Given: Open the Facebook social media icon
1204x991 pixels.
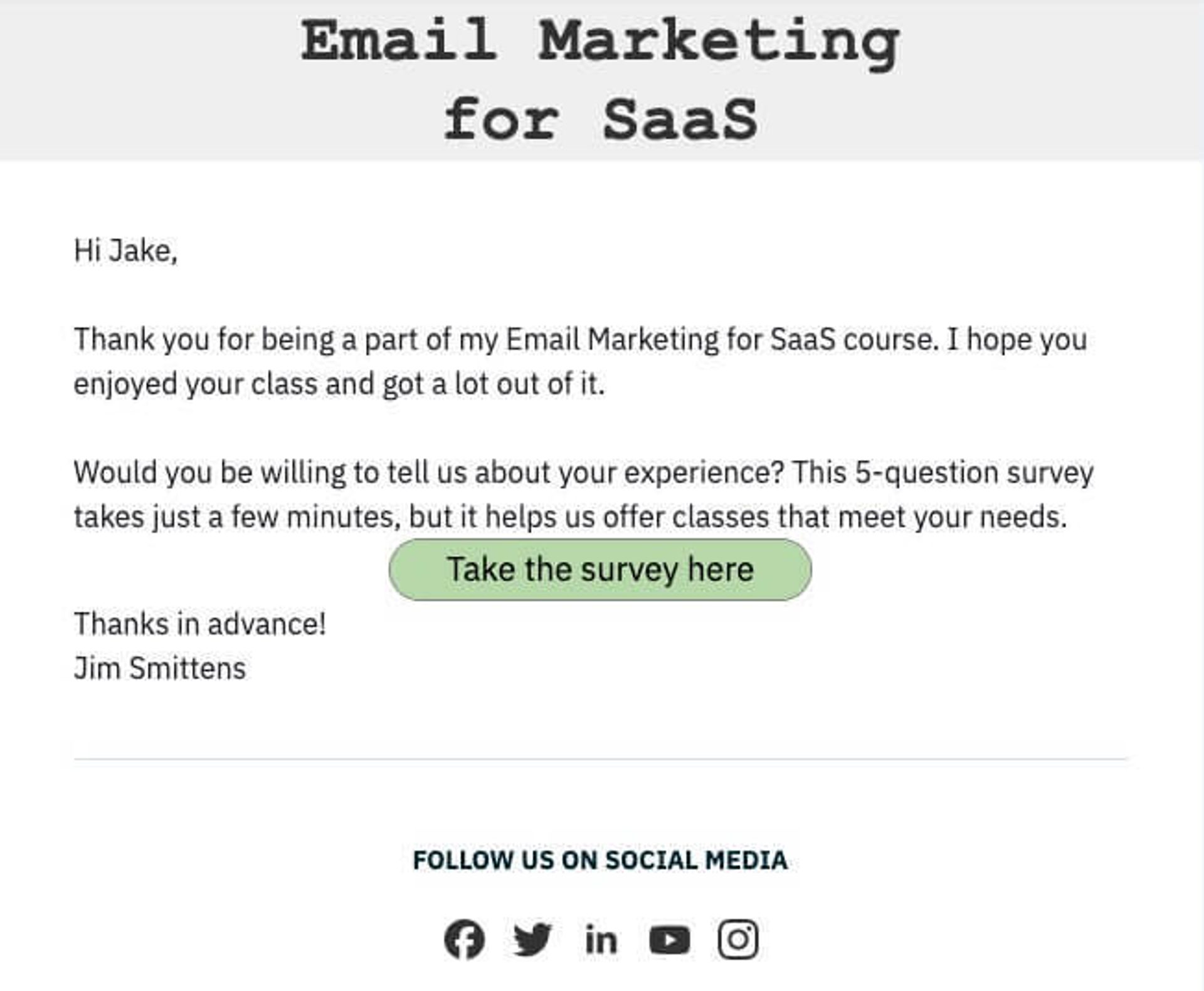Looking at the screenshot, I should (x=464, y=939).
